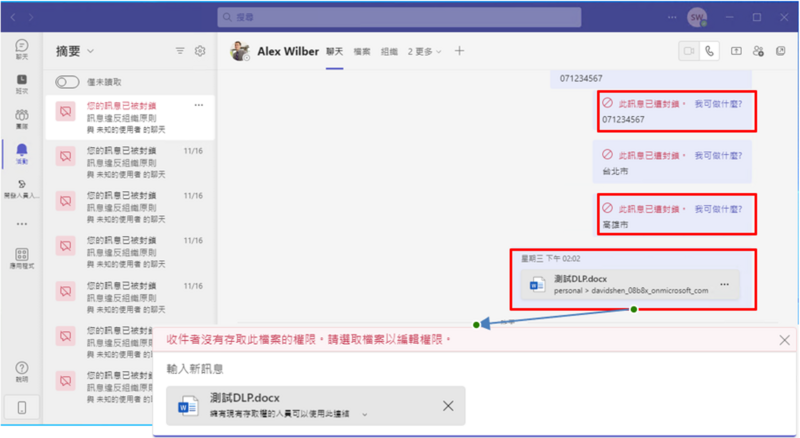Open the Developer Portal (開發人員入...) app icon

[21, 188]
